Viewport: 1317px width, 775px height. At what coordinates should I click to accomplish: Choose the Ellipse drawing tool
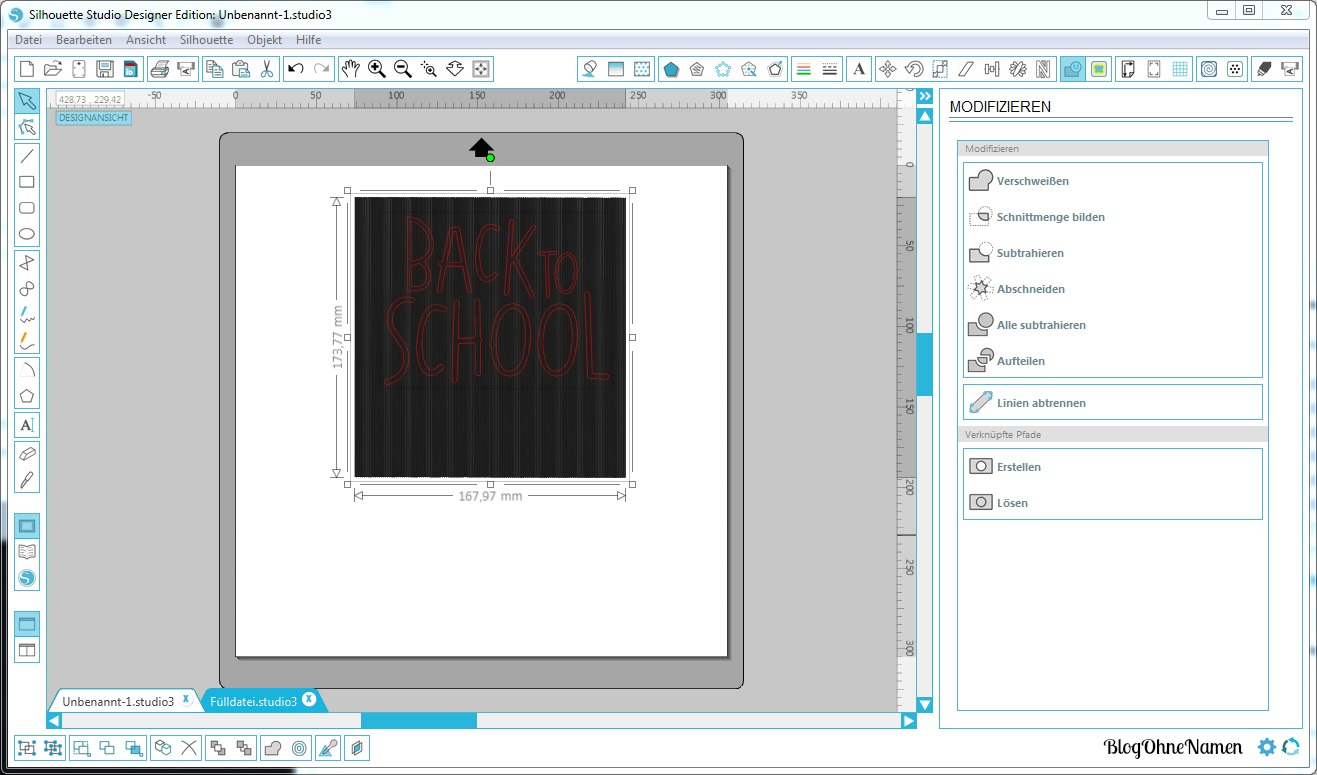(x=27, y=235)
